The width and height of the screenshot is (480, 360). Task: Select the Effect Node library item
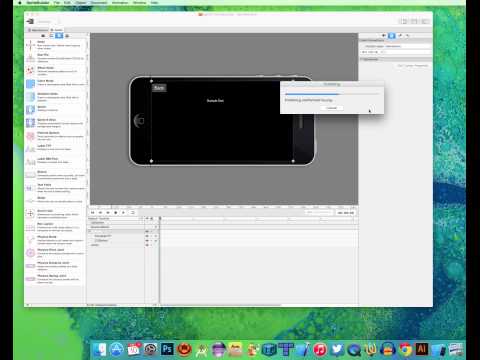click(x=55, y=71)
